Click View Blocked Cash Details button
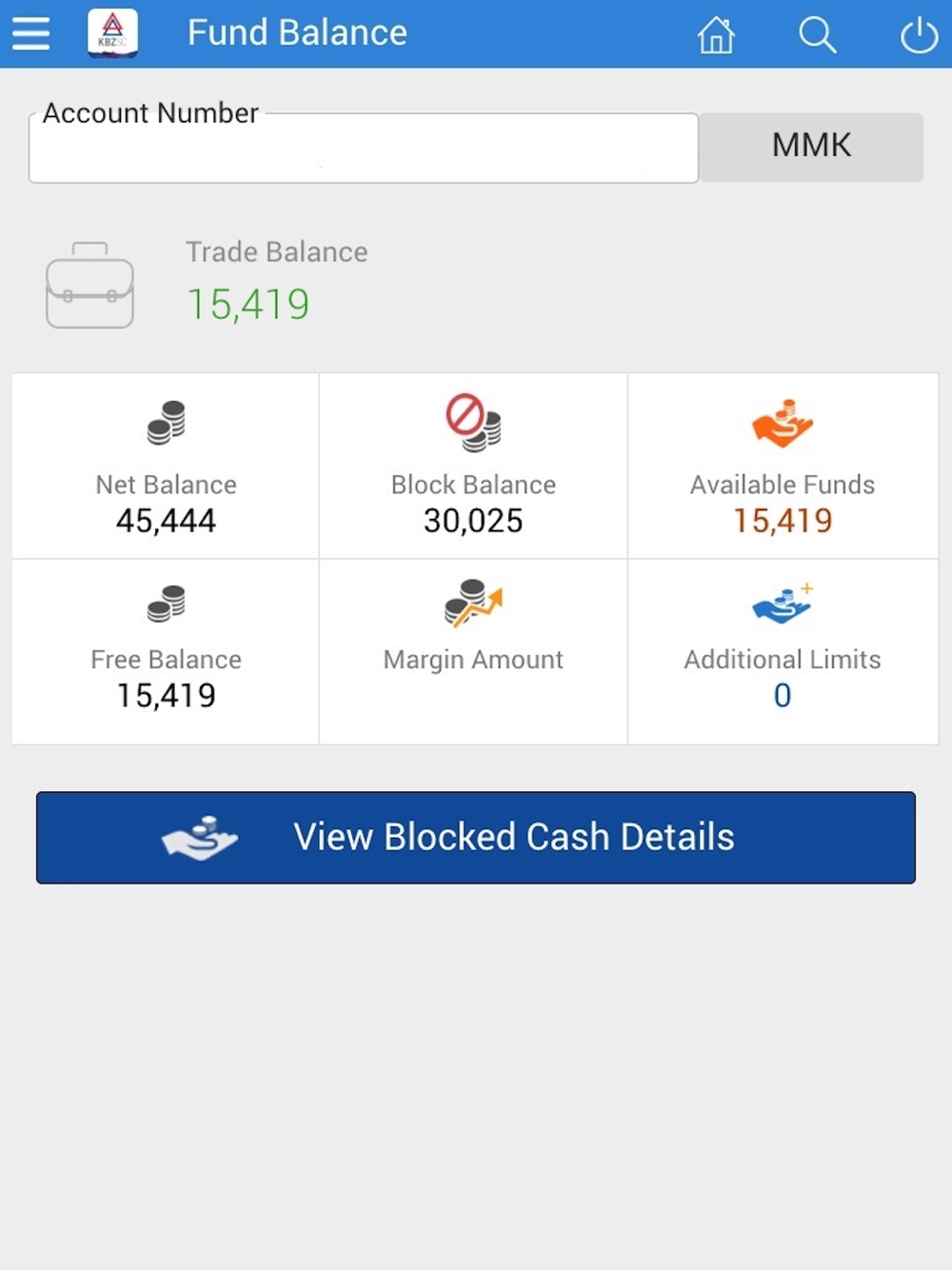 476,838
